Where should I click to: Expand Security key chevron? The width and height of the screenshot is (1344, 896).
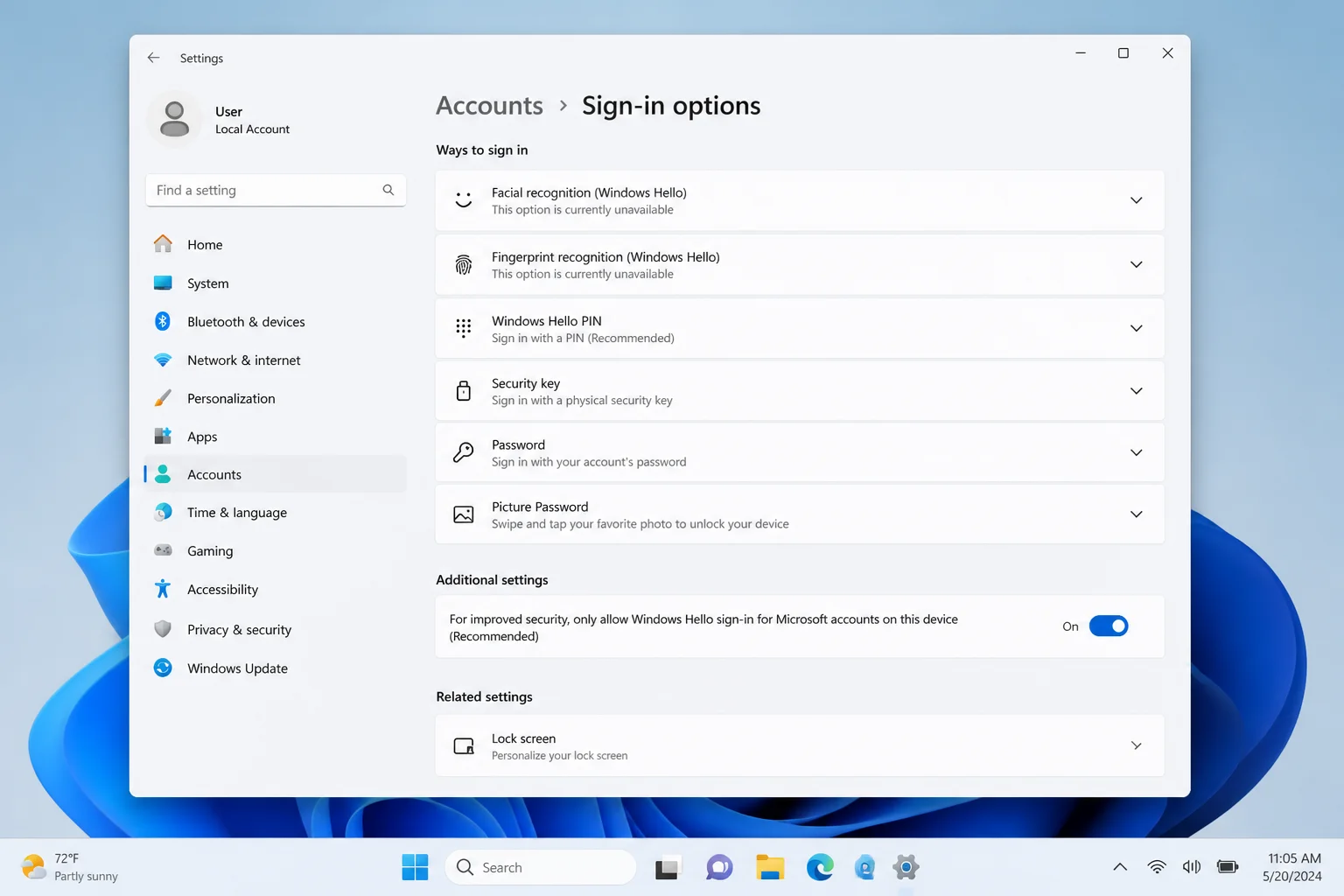[1137, 391]
